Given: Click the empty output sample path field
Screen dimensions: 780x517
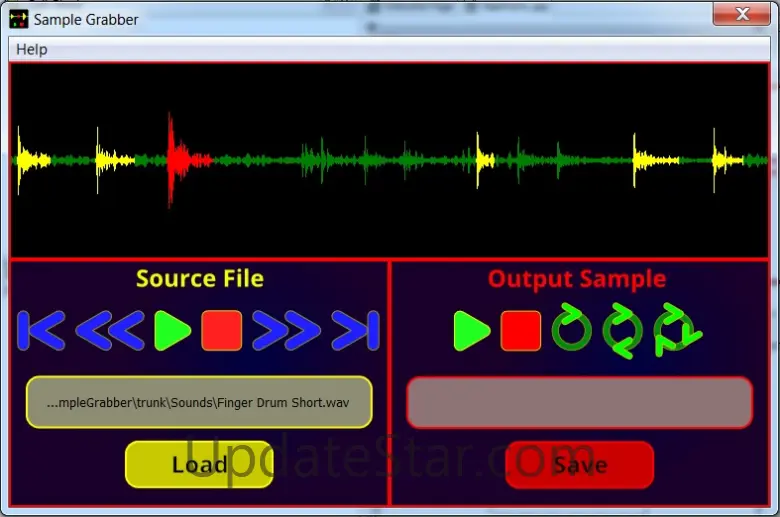Looking at the screenshot, I should [580, 402].
